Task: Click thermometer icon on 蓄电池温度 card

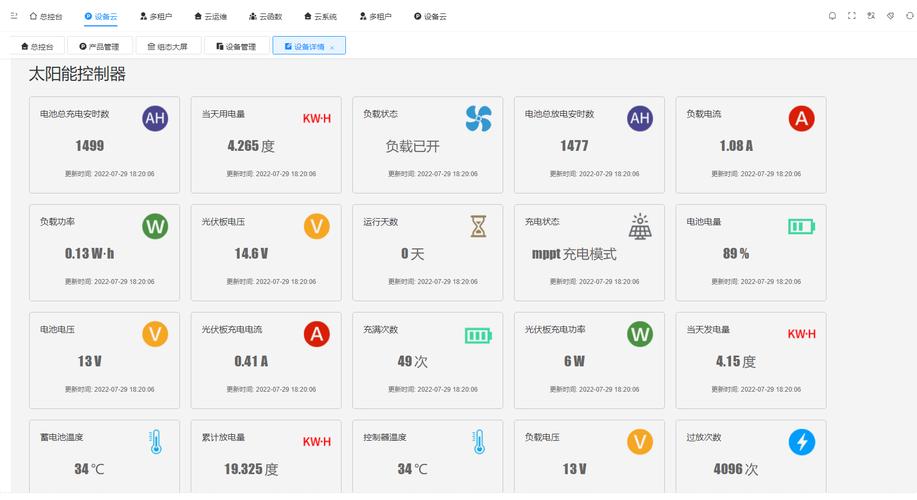Action: coord(156,442)
